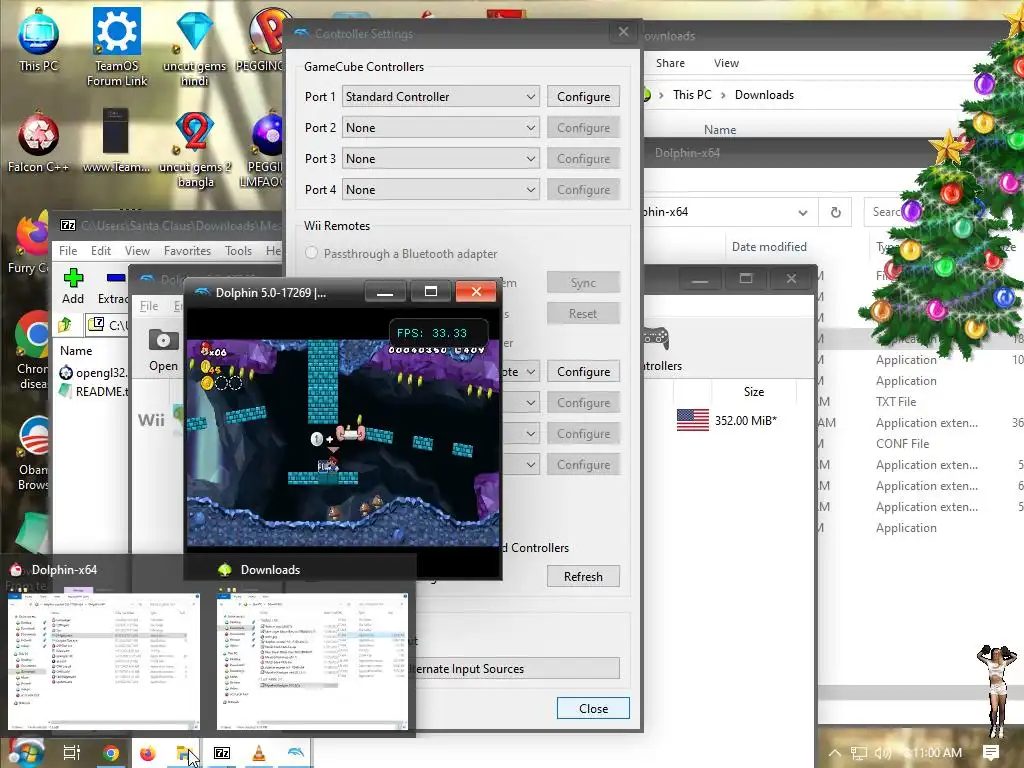
Task: Click This PC in the breadcrumb path
Action: coord(692,95)
